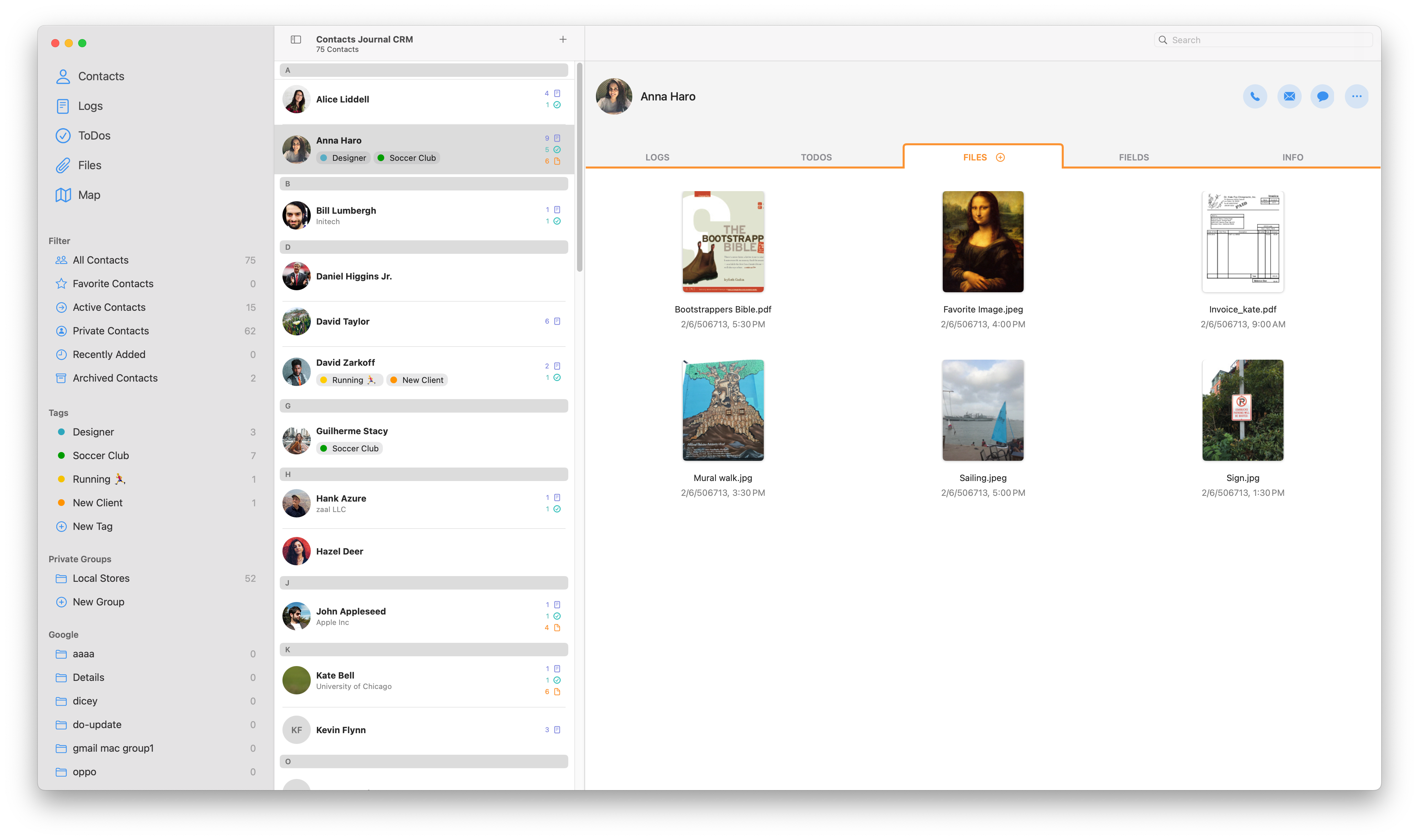Image resolution: width=1419 pixels, height=840 pixels.
Task: Click the New Tag plus icon
Action: [61, 527]
